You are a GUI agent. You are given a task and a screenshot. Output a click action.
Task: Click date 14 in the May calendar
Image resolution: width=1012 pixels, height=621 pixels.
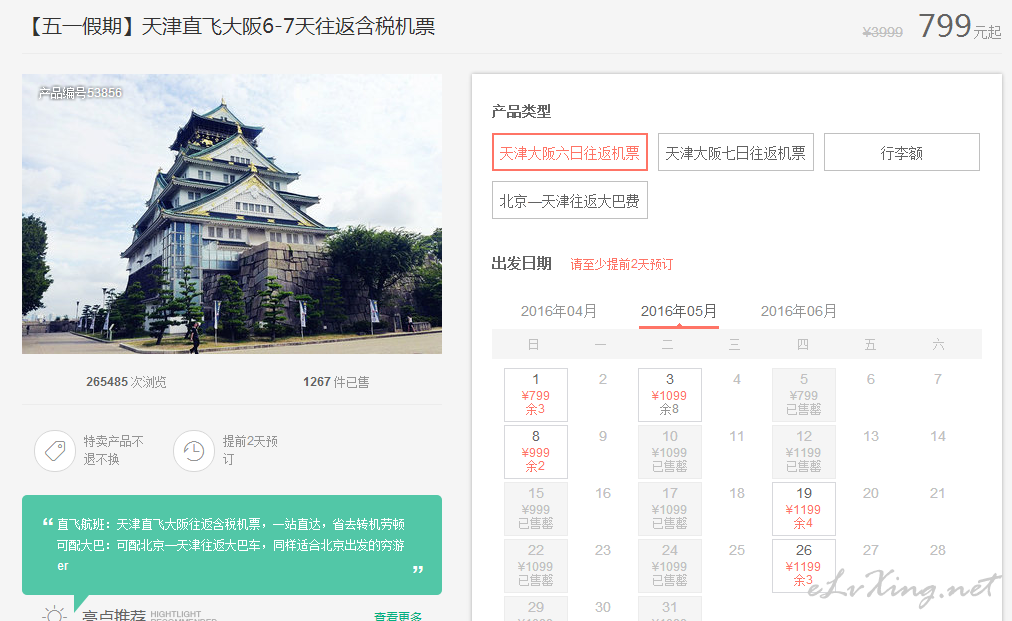(x=938, y=436)
